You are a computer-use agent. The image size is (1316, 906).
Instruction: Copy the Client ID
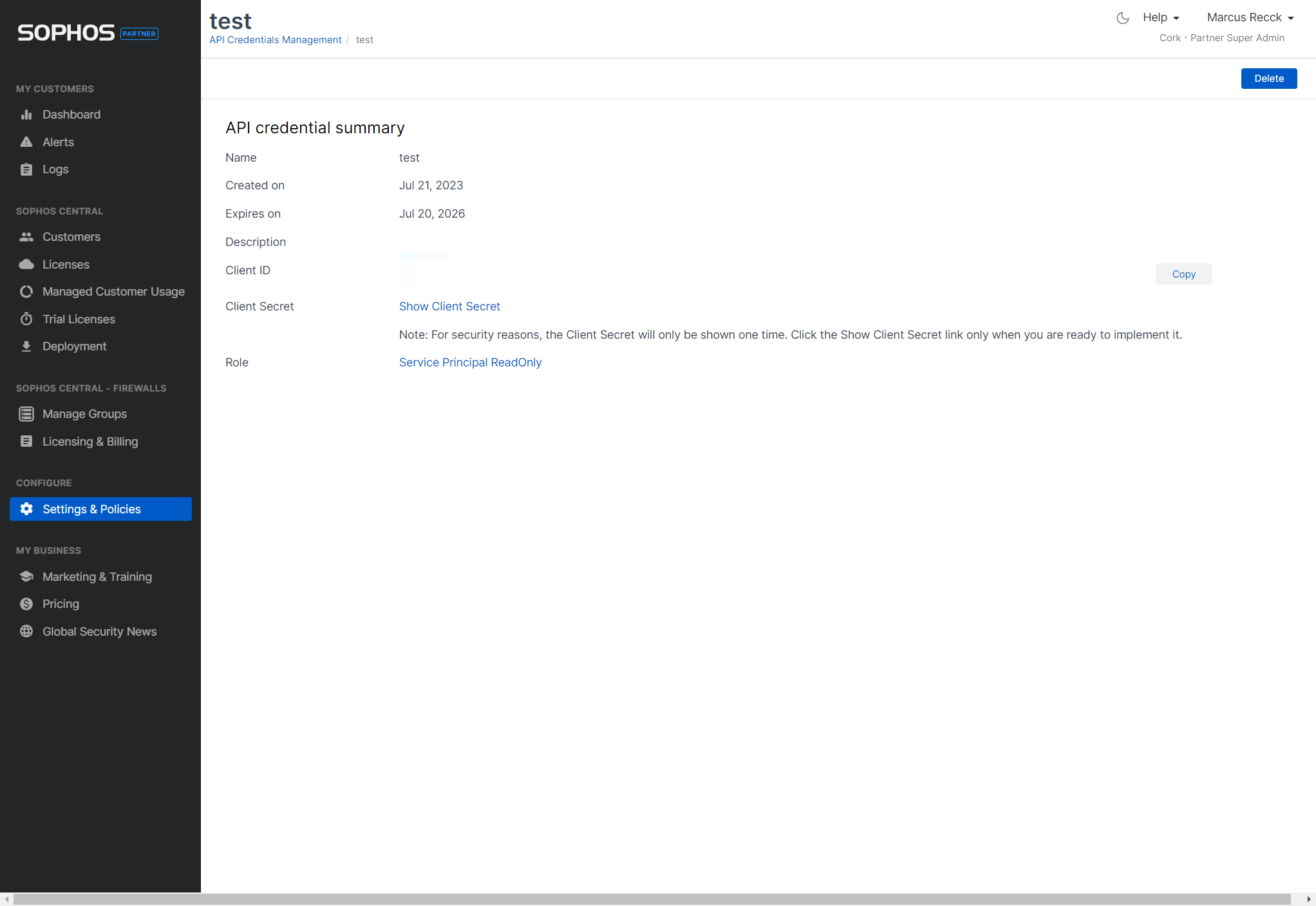(1184, 274)
